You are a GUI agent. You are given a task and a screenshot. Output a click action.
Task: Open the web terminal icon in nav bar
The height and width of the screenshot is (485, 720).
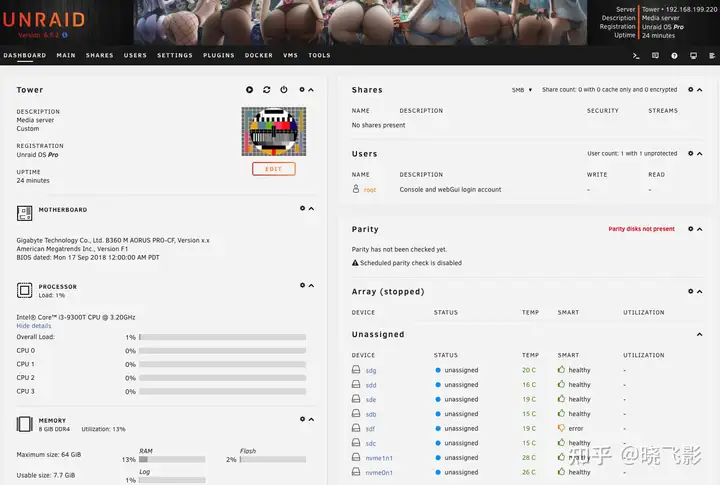(x=636, y=56)
